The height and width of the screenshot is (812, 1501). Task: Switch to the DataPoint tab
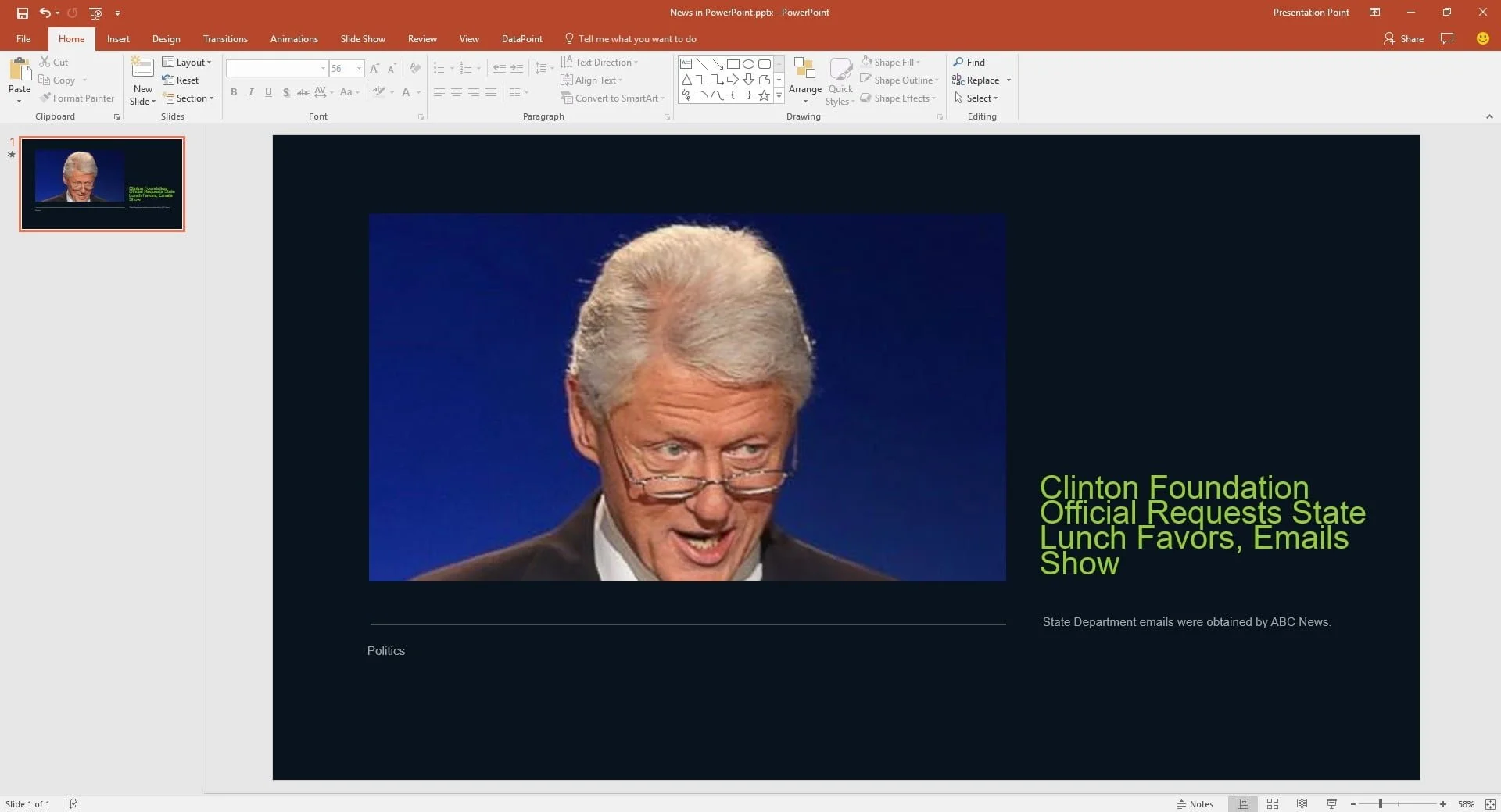tap(521, 38)
